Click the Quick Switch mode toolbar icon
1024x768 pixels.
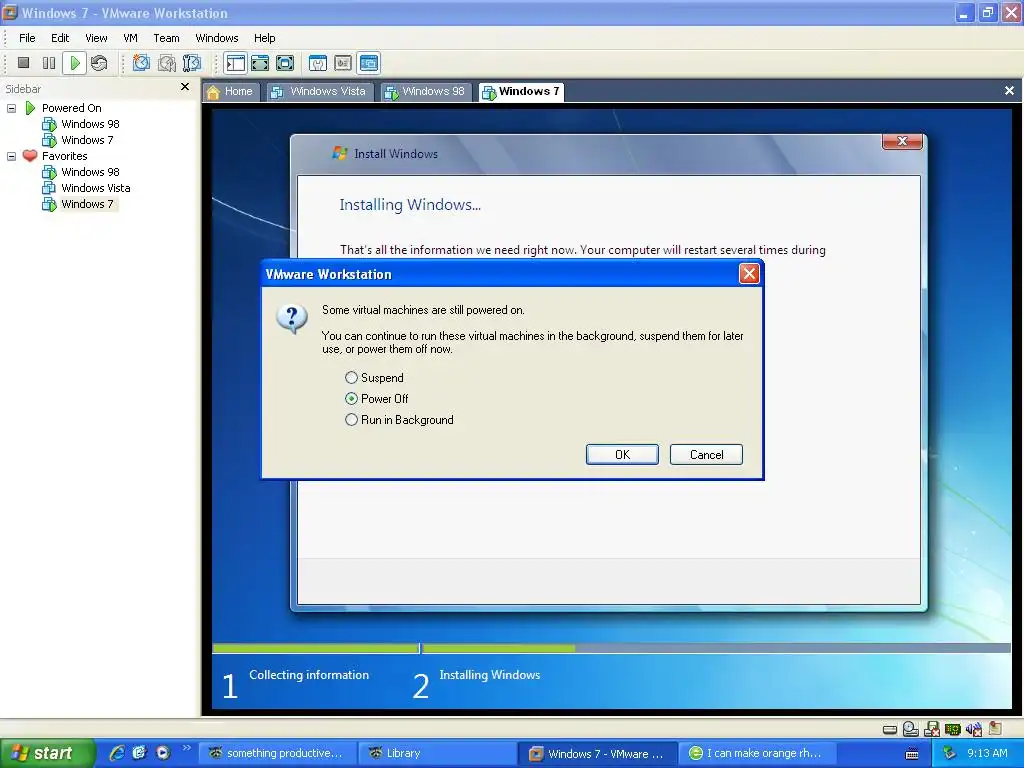tap(260, 63)
